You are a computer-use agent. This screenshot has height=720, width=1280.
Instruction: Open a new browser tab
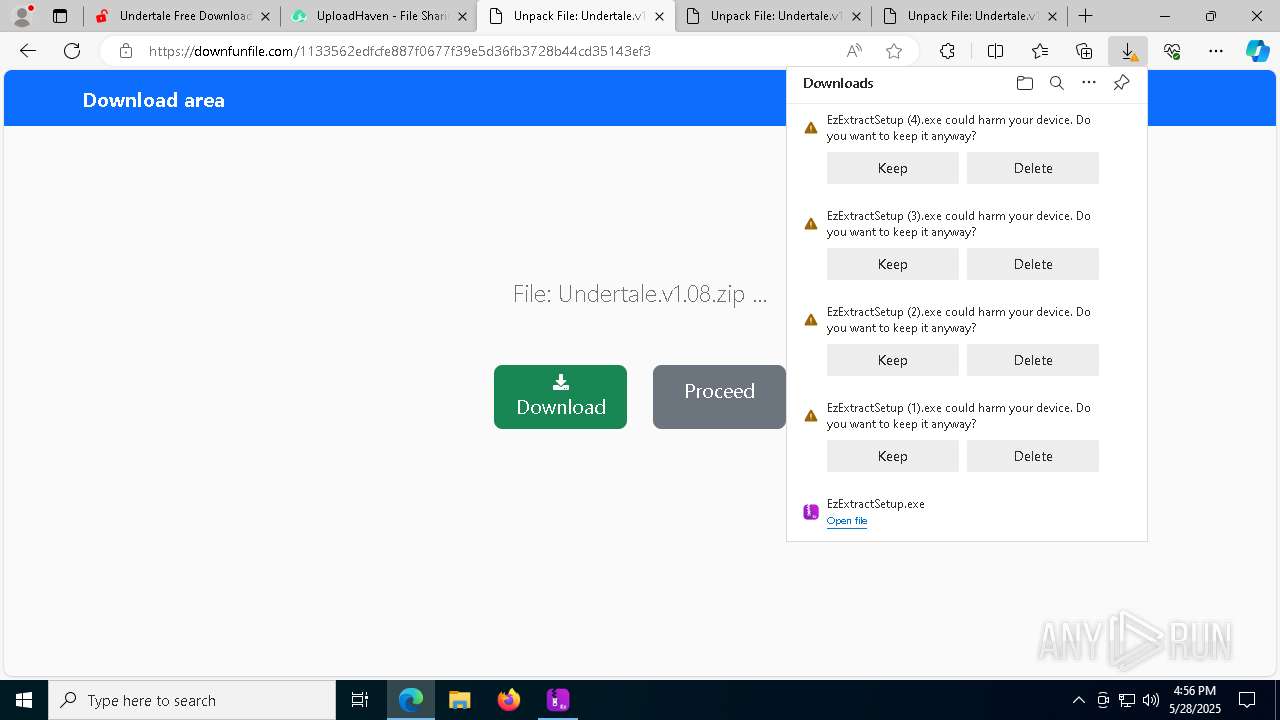[x=1085, y=16]
